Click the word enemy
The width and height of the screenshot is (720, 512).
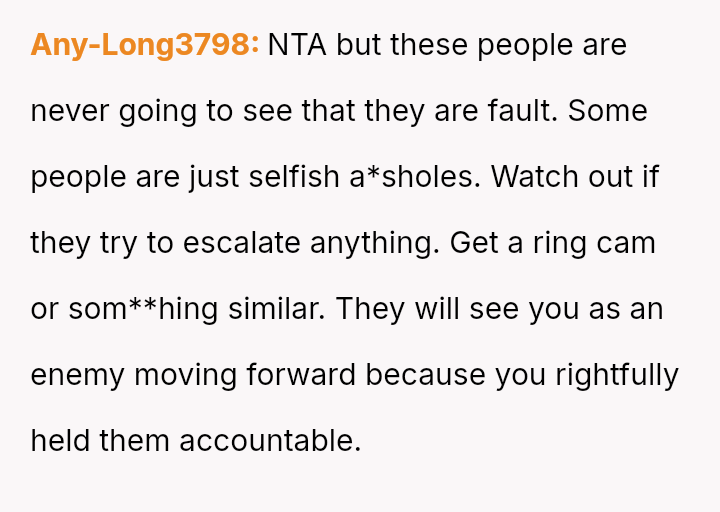click(x=77, y=375)
